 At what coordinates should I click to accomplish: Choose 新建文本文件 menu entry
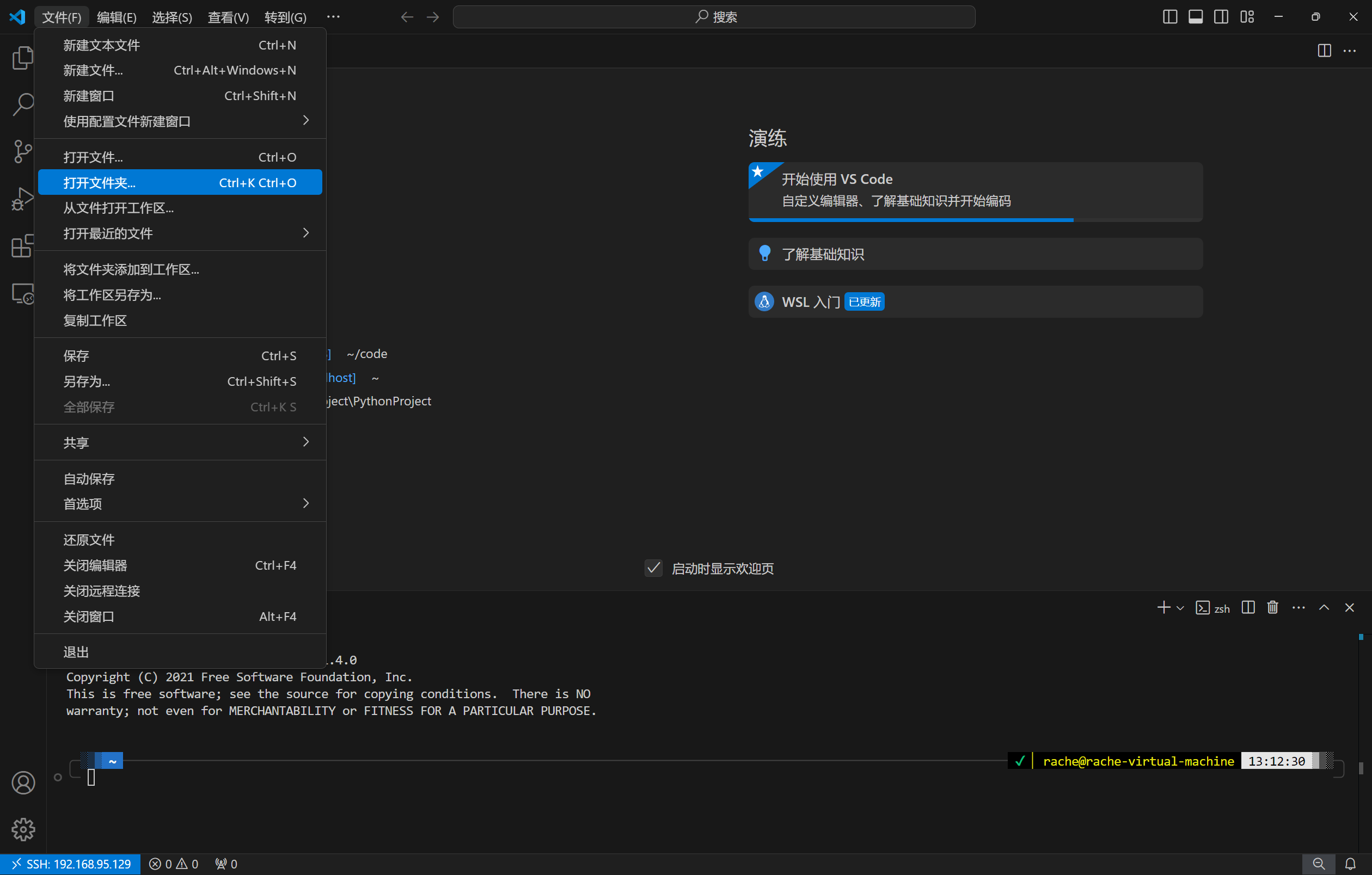180,45
